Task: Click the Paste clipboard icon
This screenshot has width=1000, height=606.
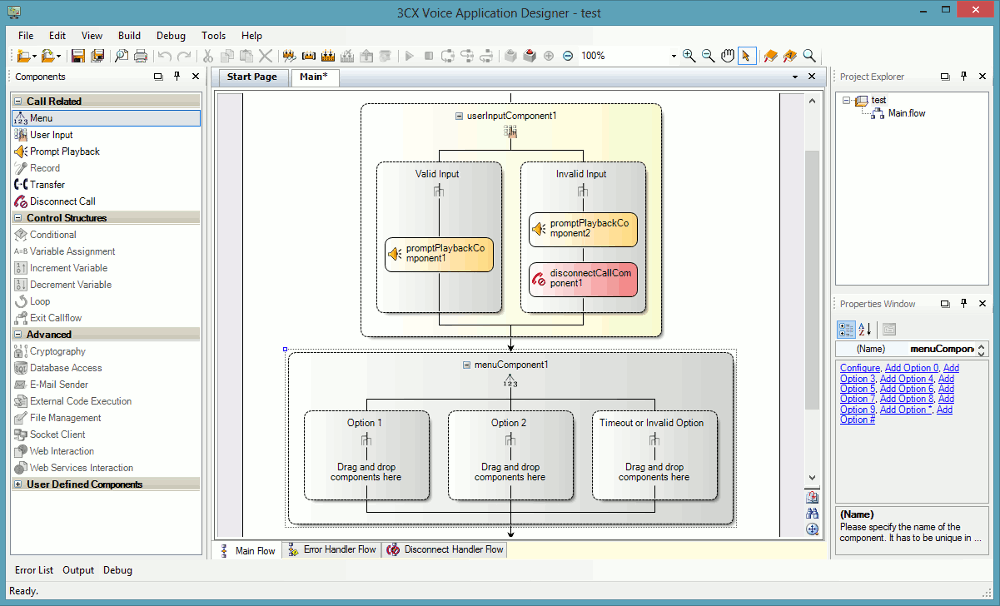Action: [246, 56]
